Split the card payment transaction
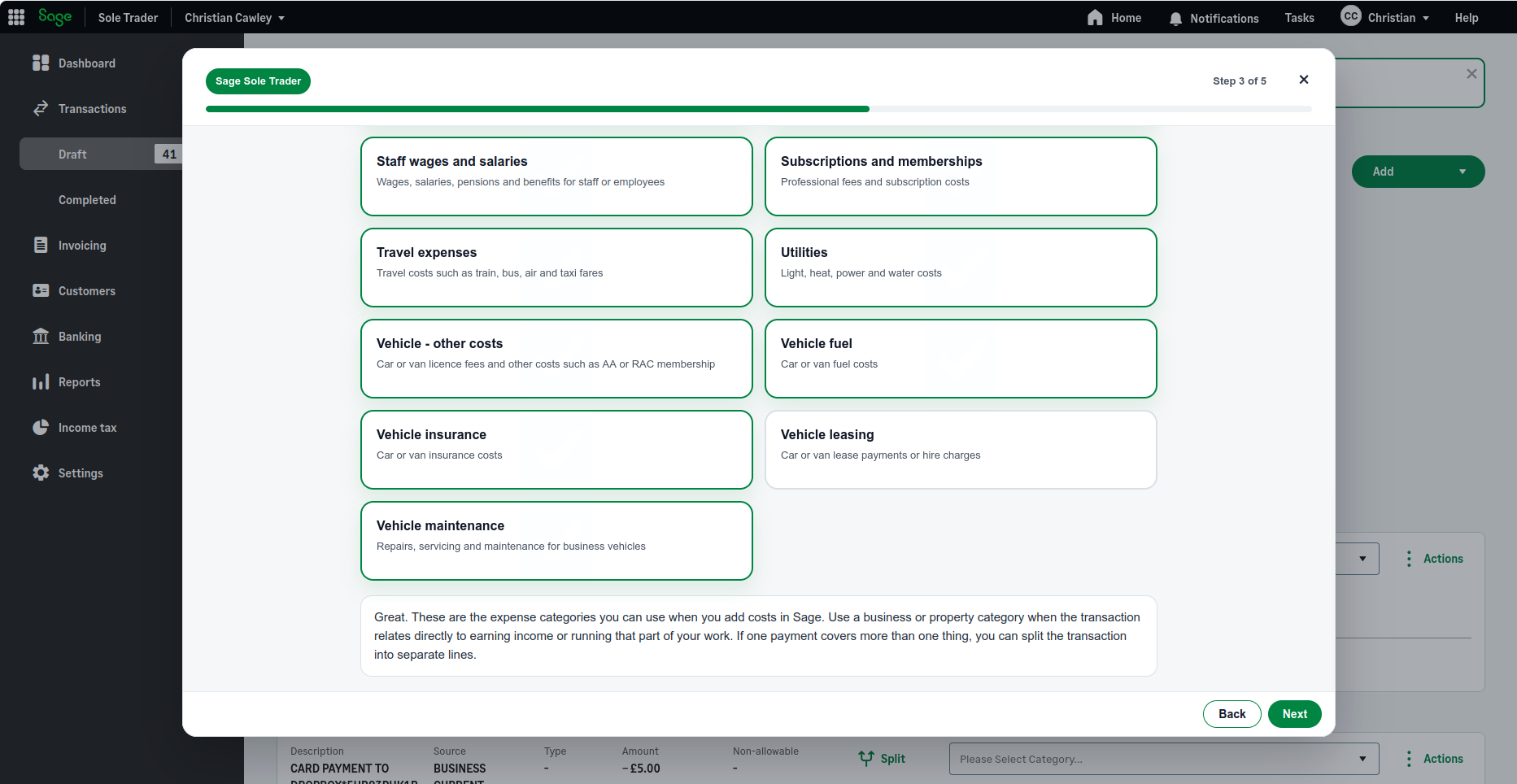 coord(882,758)
